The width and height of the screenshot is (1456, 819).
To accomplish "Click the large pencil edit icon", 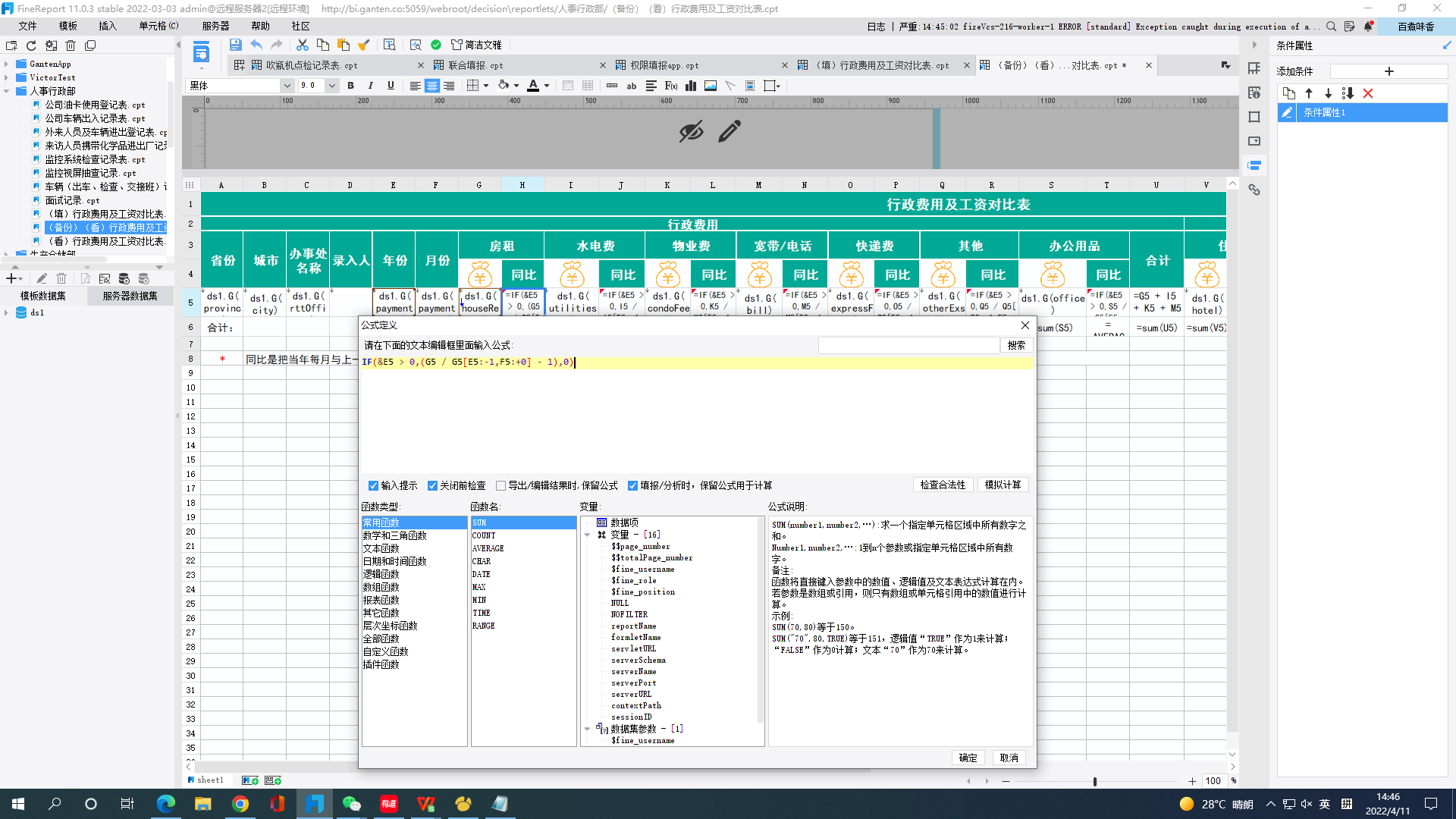I will point(729,132).
